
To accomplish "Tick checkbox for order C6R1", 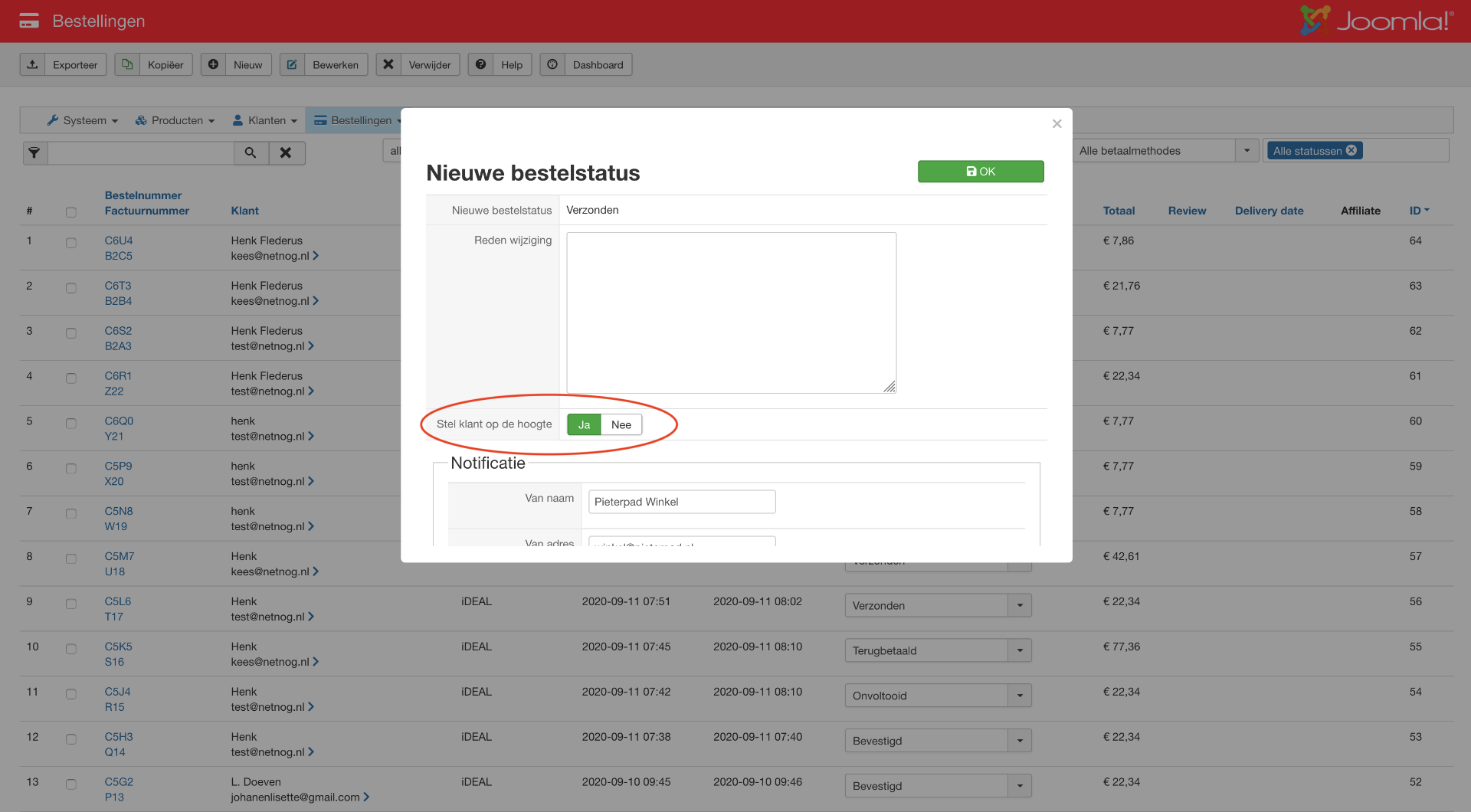I will (71, 378).
